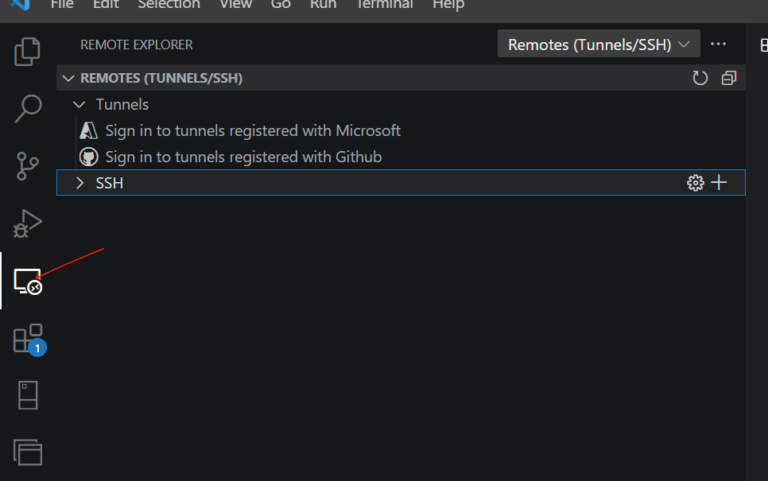Open the Remotes (Tunnels/SSH) dropdown

coord(599,44)
